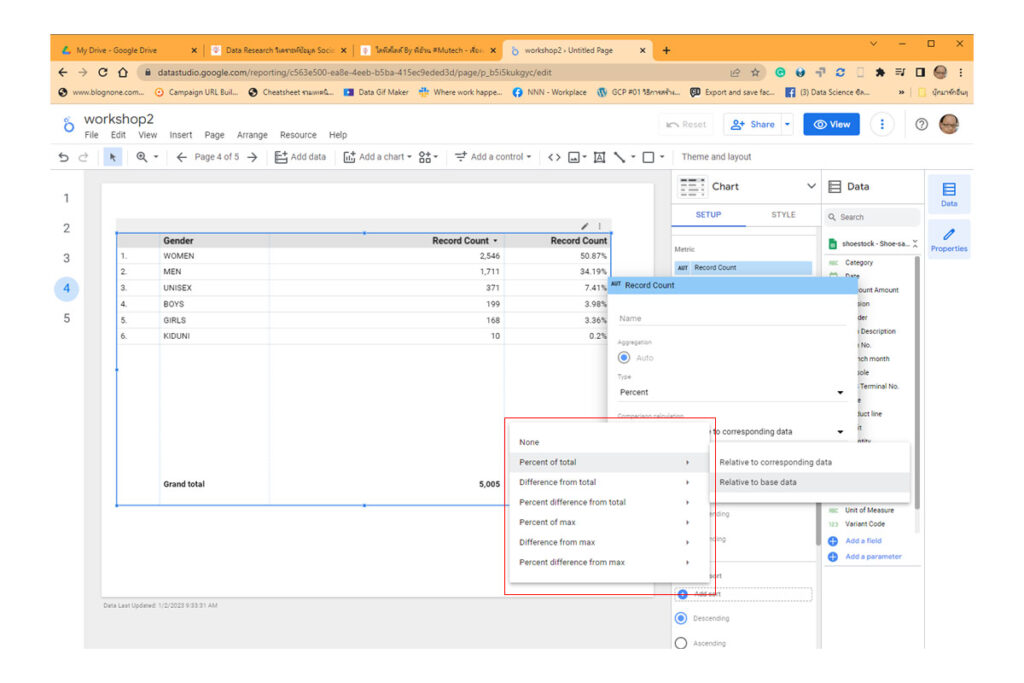Open the zoom level dropdown

(x=148, y=157)
